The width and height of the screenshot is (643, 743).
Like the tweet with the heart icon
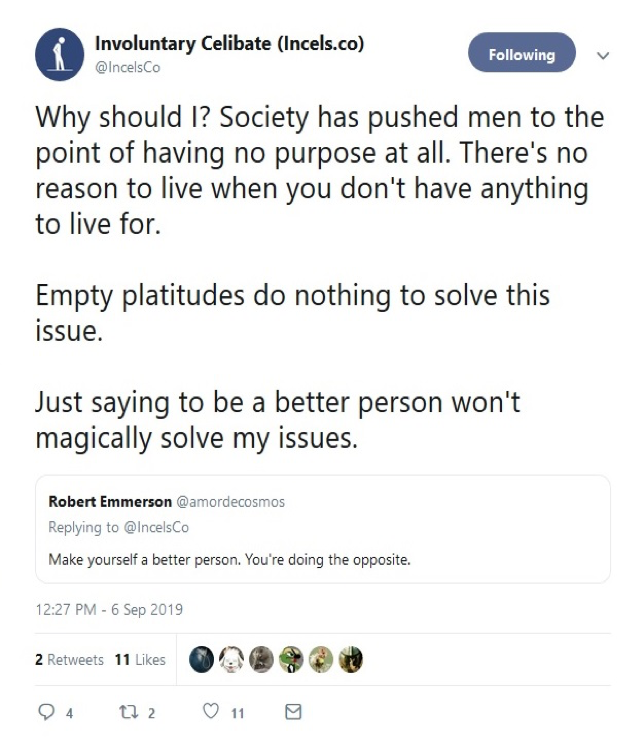tap(210, 712)
